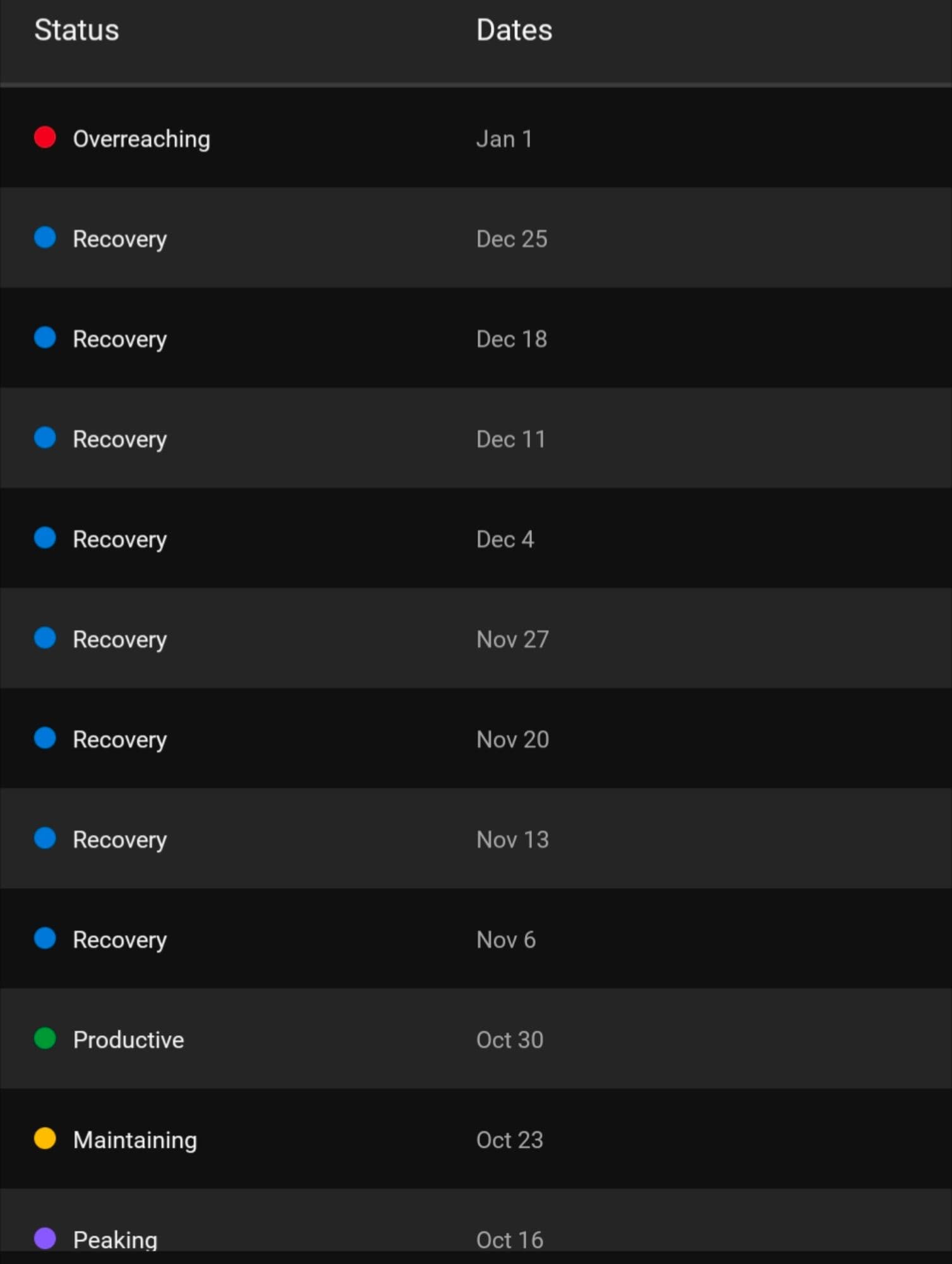Select the Overreaching status label

tap(142, 139)
